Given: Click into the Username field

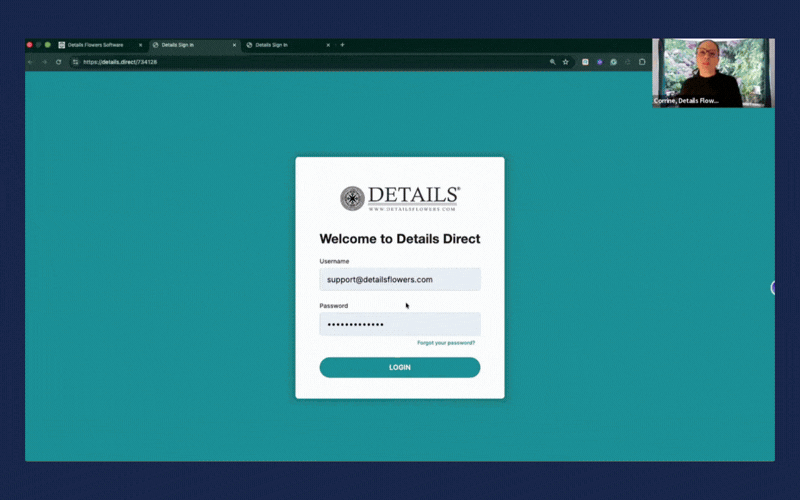Looking at the screenshot, I should pos(399,280).
